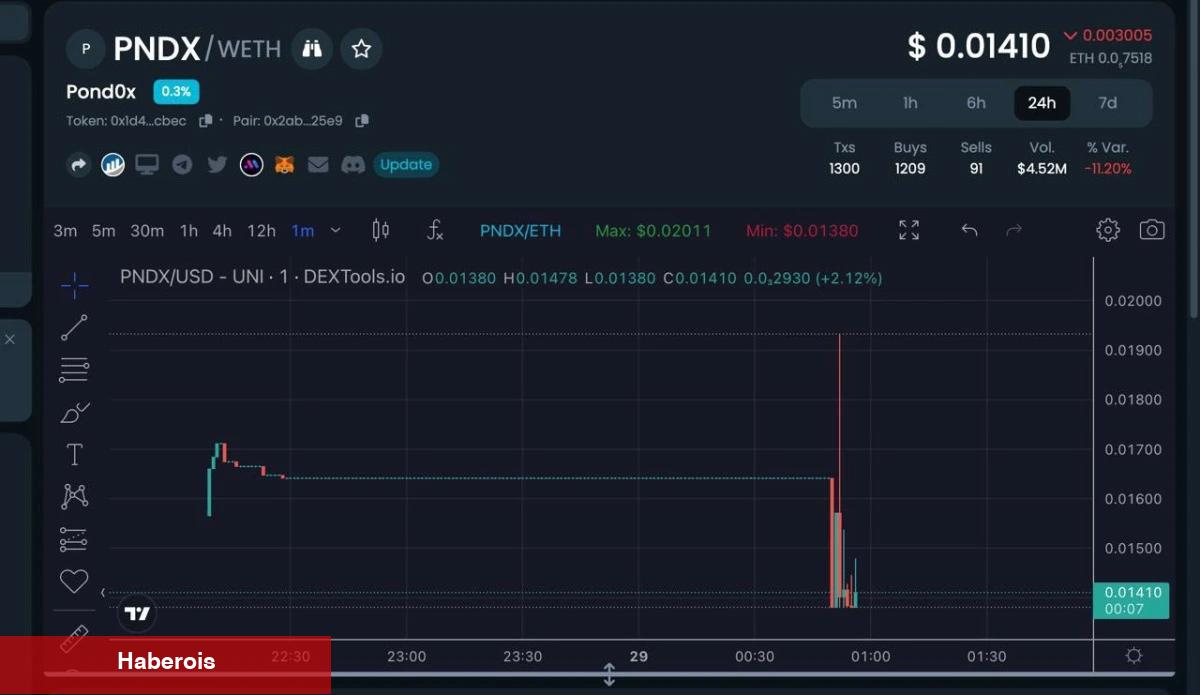
Task: Click the heart favorites icon in toolbar
Action: coord(74,581)
